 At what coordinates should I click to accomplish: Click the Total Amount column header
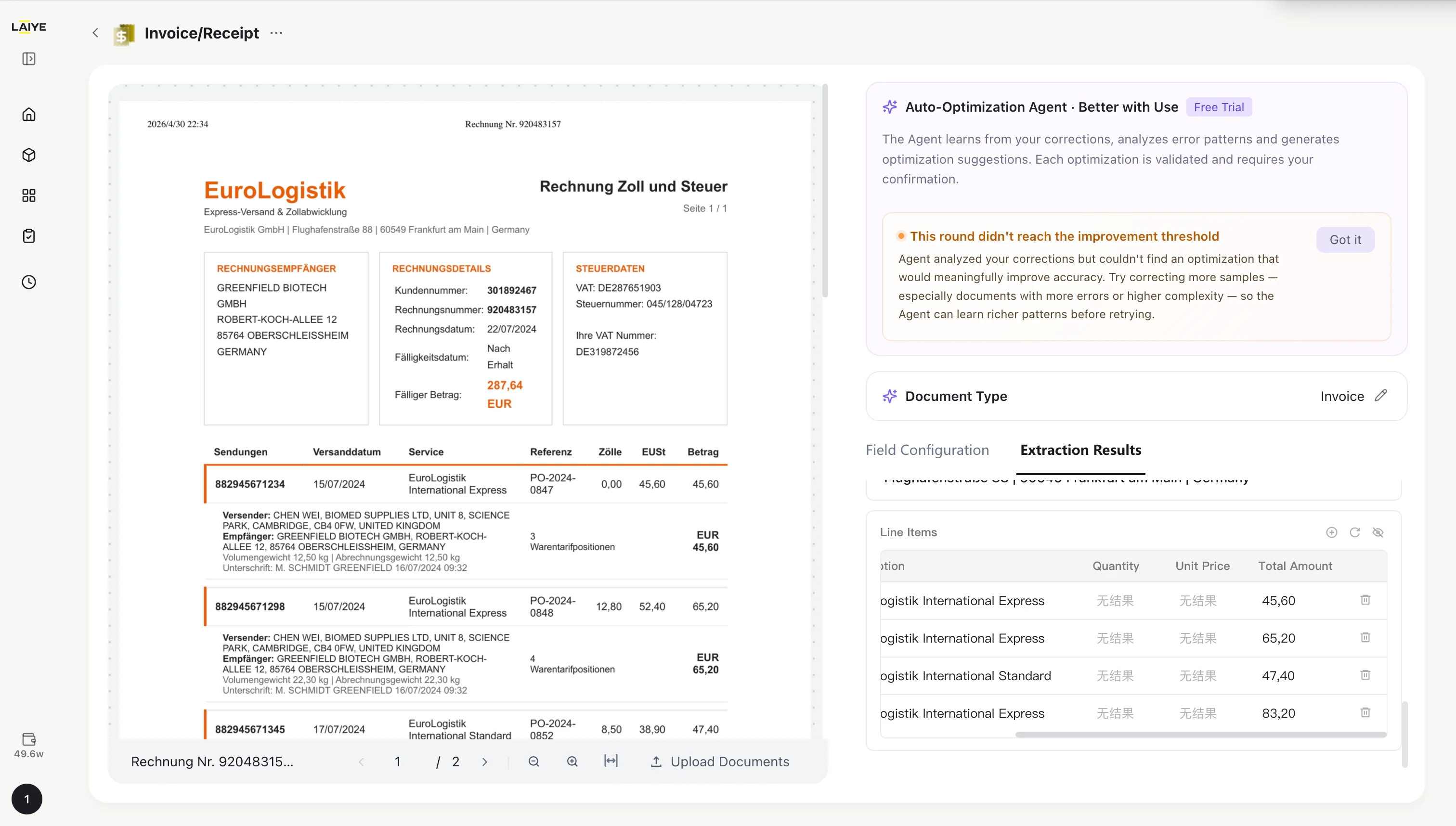click(1295, 566)
